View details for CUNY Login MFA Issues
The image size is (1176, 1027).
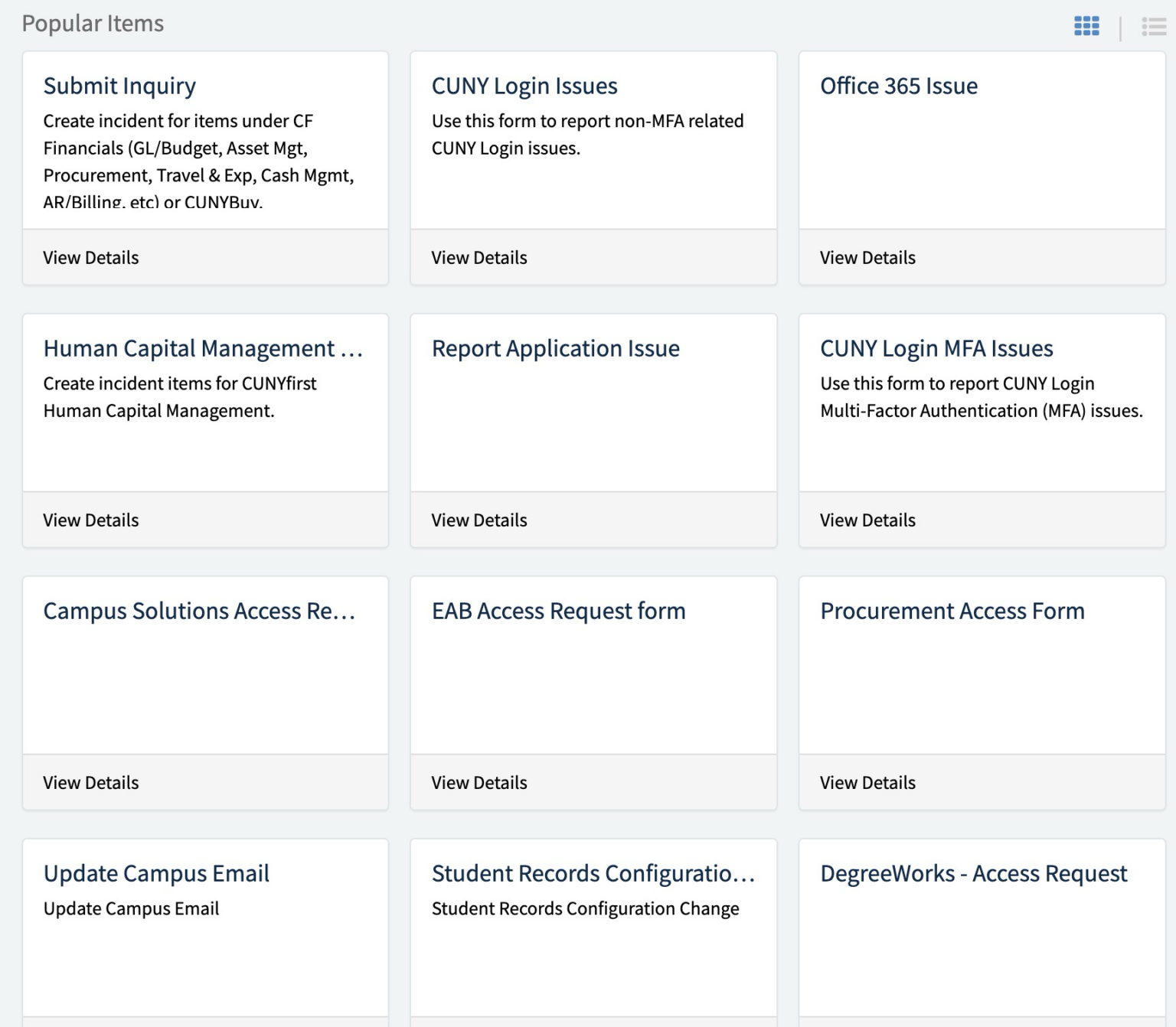(867, 520)
